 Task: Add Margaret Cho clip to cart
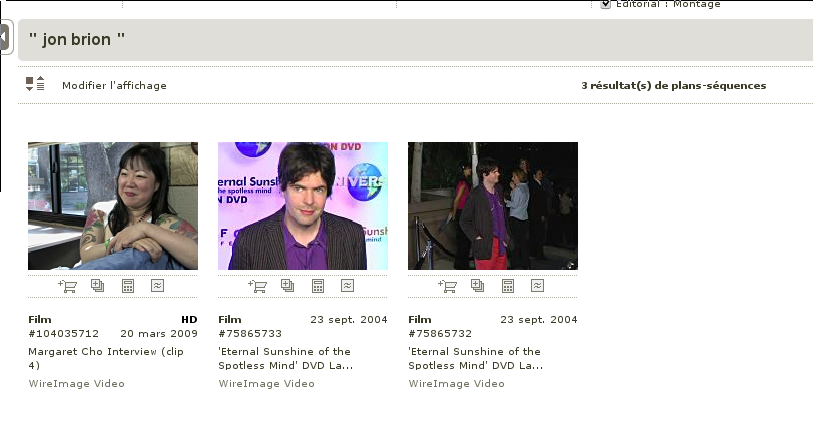click(x=67, y=286)
